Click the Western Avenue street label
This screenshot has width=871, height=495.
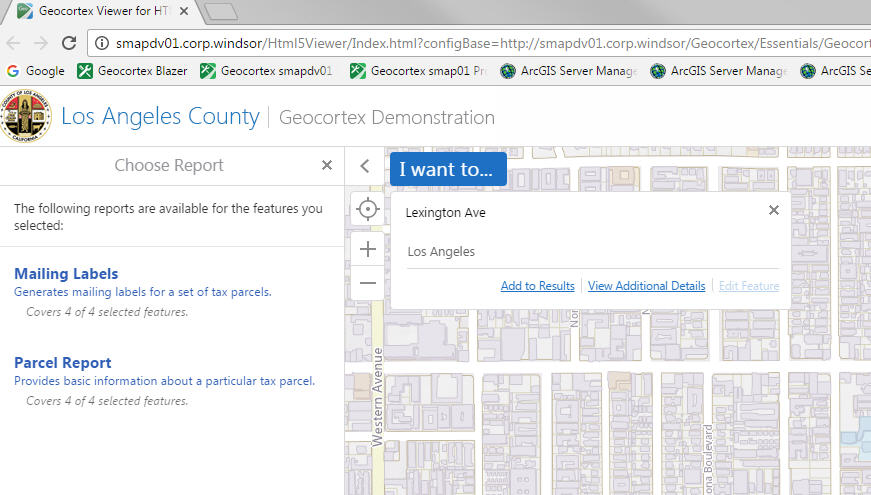pyautogui.click(x=377, y=397)
